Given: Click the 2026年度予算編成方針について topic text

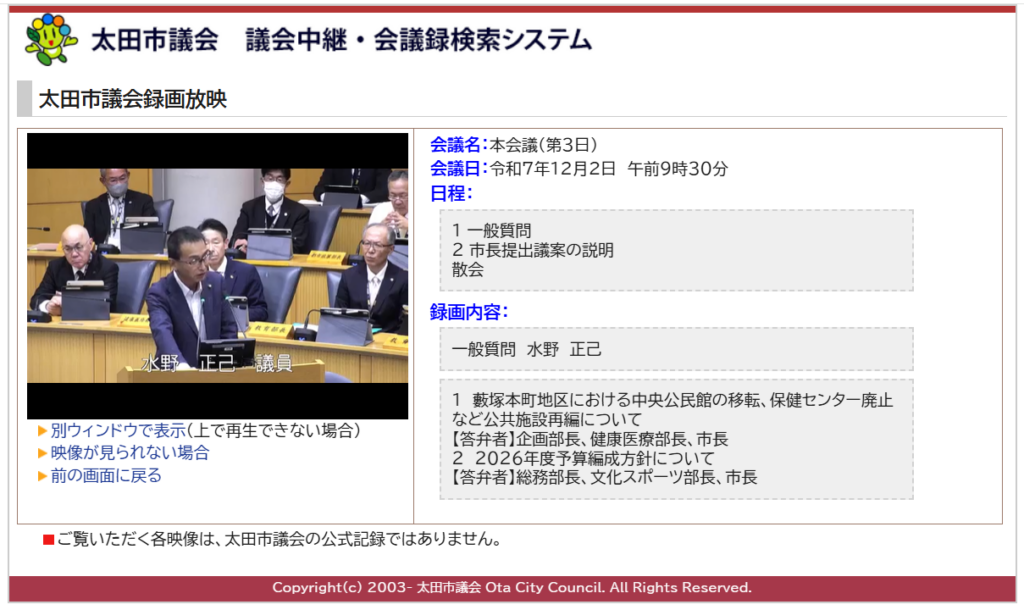Looking at the screenshot, I should pos(595,458).
